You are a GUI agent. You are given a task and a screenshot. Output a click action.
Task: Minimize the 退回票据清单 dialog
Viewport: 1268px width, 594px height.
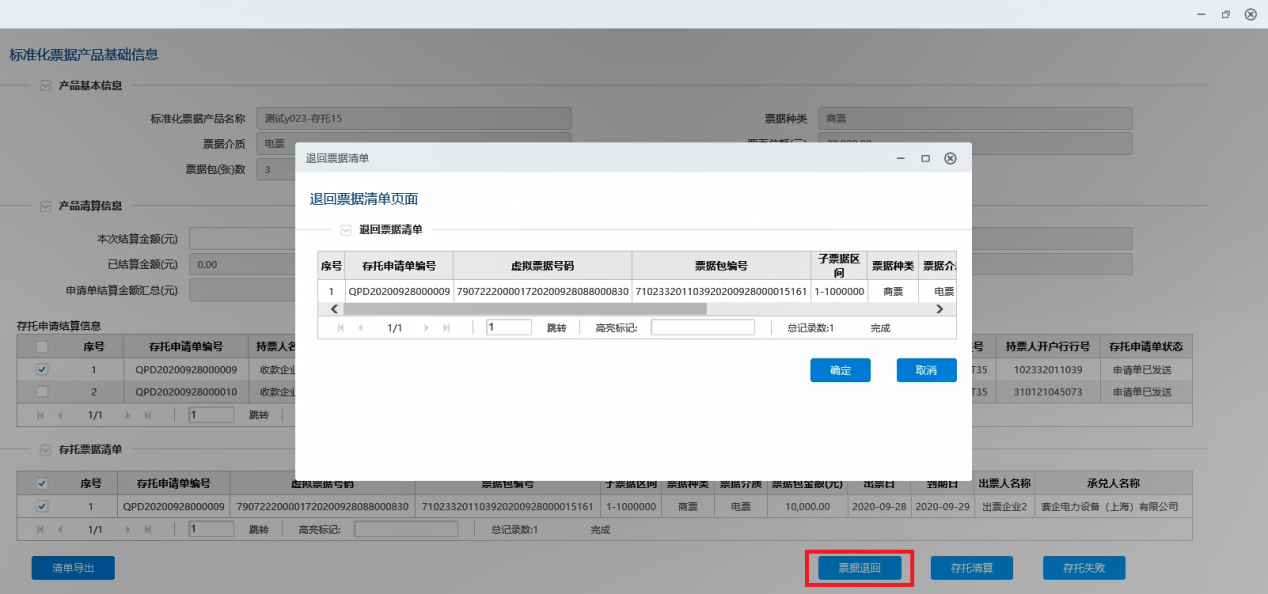[900, 158]
